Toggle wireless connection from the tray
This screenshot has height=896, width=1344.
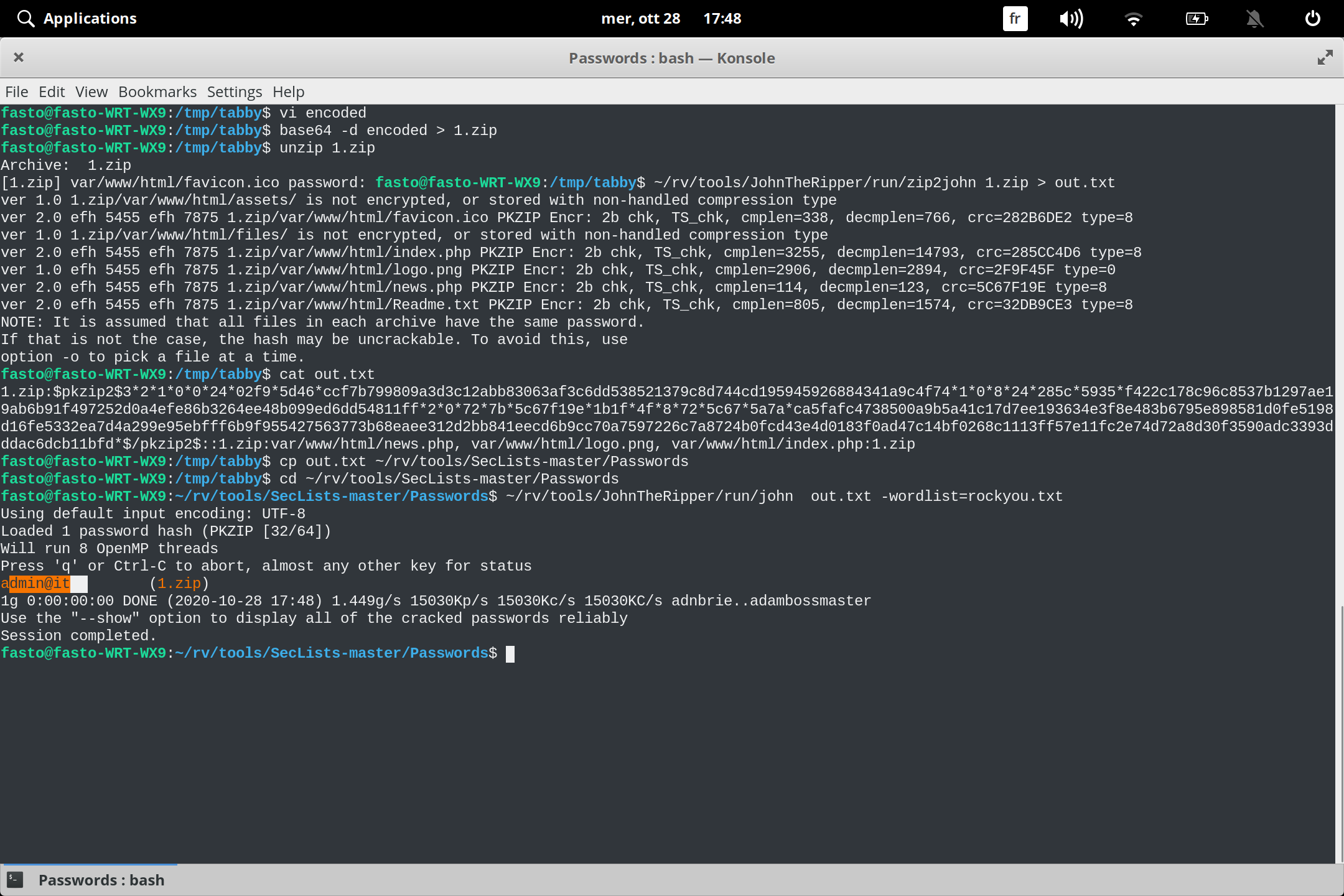(1134, 19)
